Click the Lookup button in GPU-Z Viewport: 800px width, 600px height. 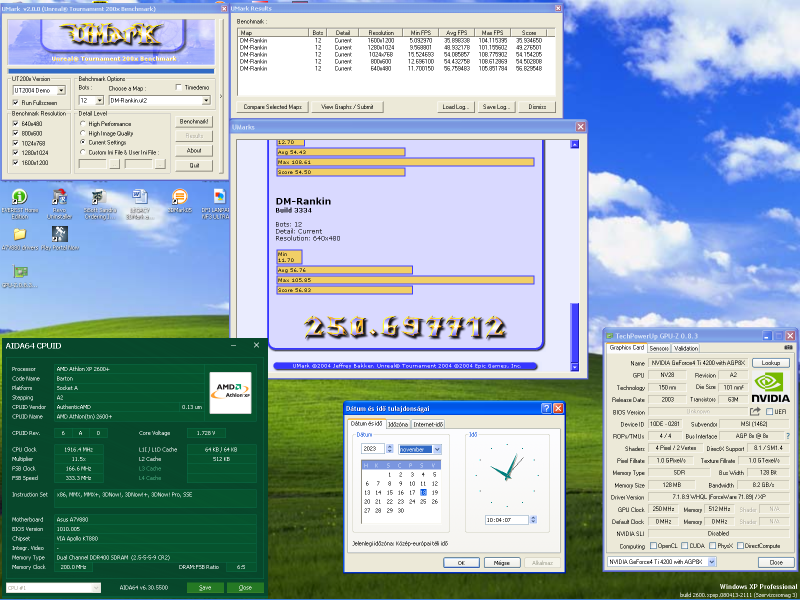coord(770,363)
